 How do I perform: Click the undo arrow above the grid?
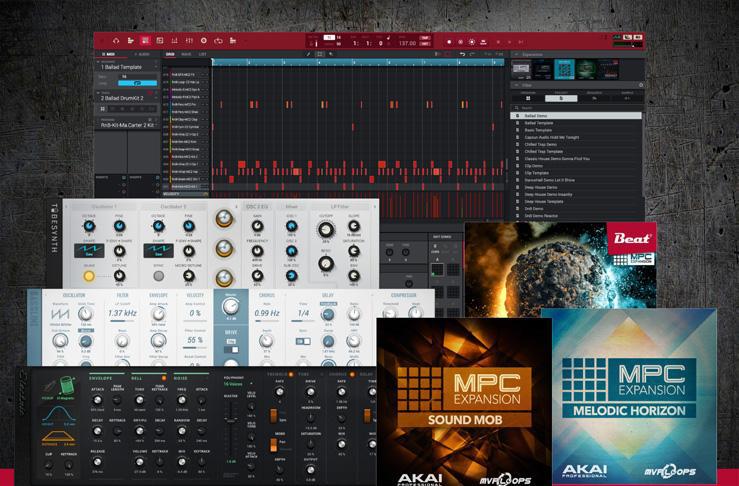point(462,54)
